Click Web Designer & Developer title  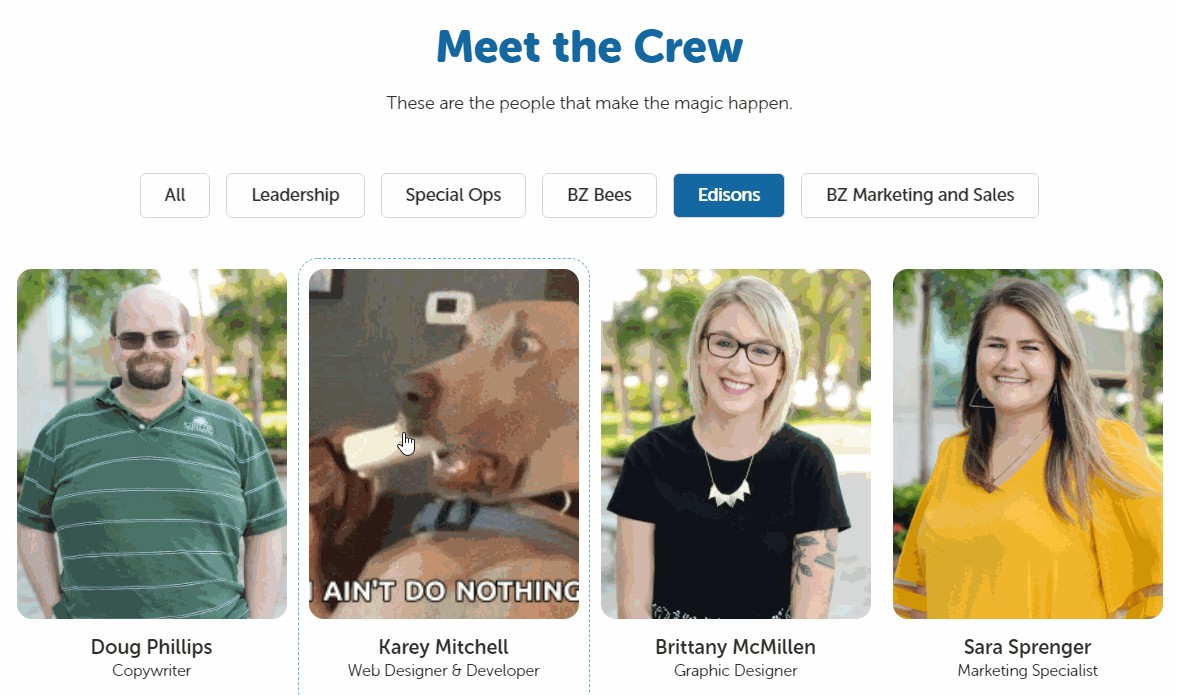click(x=444, y=670)
